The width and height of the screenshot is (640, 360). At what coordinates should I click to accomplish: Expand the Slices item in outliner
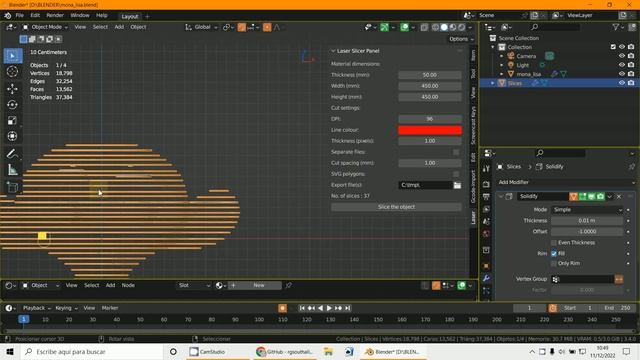[x=493, y=83]
